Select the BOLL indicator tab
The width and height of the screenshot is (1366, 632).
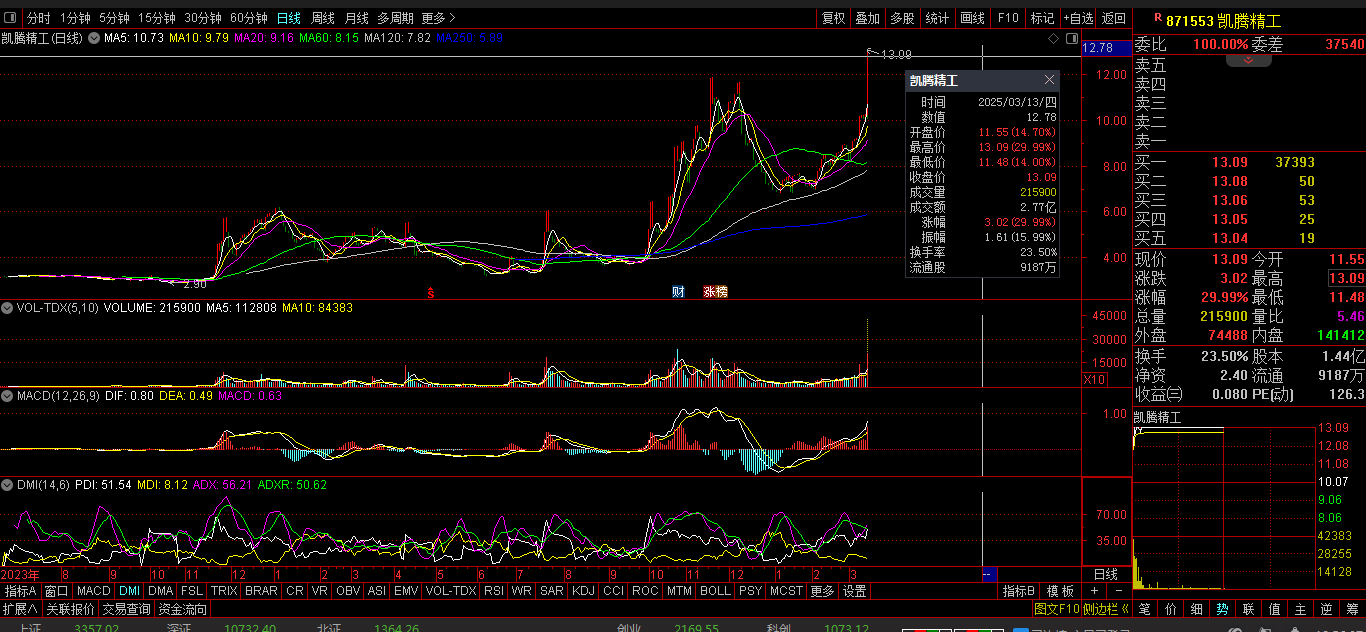pyautogui.click(x=715, y=591)
